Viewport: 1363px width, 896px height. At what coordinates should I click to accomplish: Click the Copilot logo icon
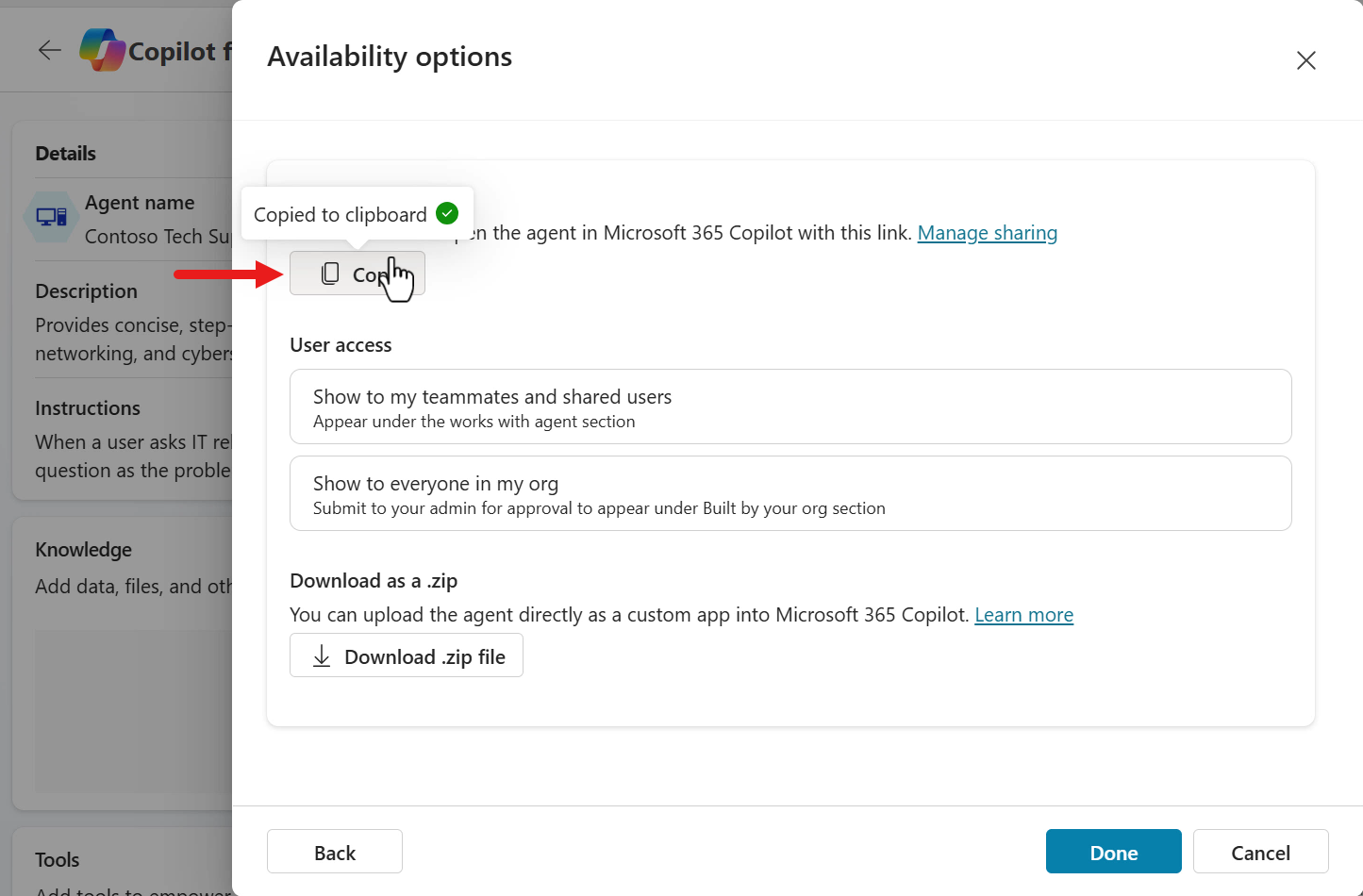pyautogui.click(x=102, y=50)
